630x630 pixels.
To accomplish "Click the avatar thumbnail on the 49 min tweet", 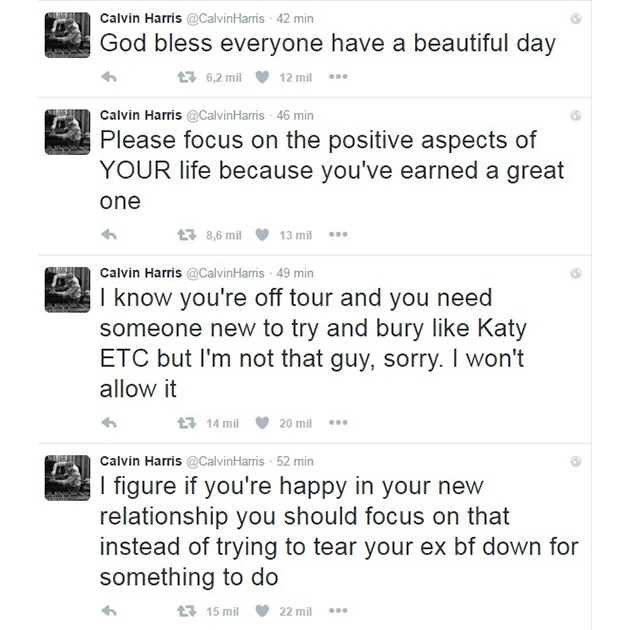I will tap(69, 288).
